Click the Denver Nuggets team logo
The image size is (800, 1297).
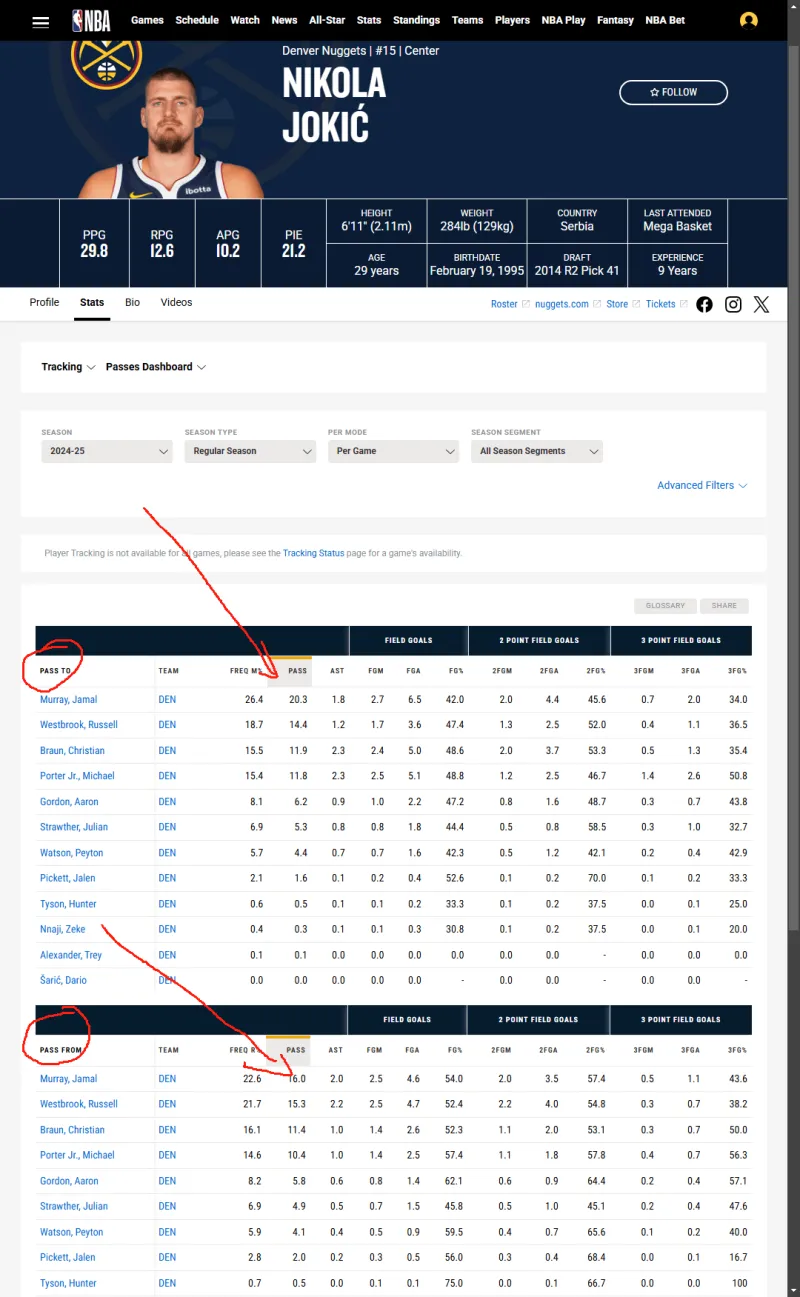(107, 62)
